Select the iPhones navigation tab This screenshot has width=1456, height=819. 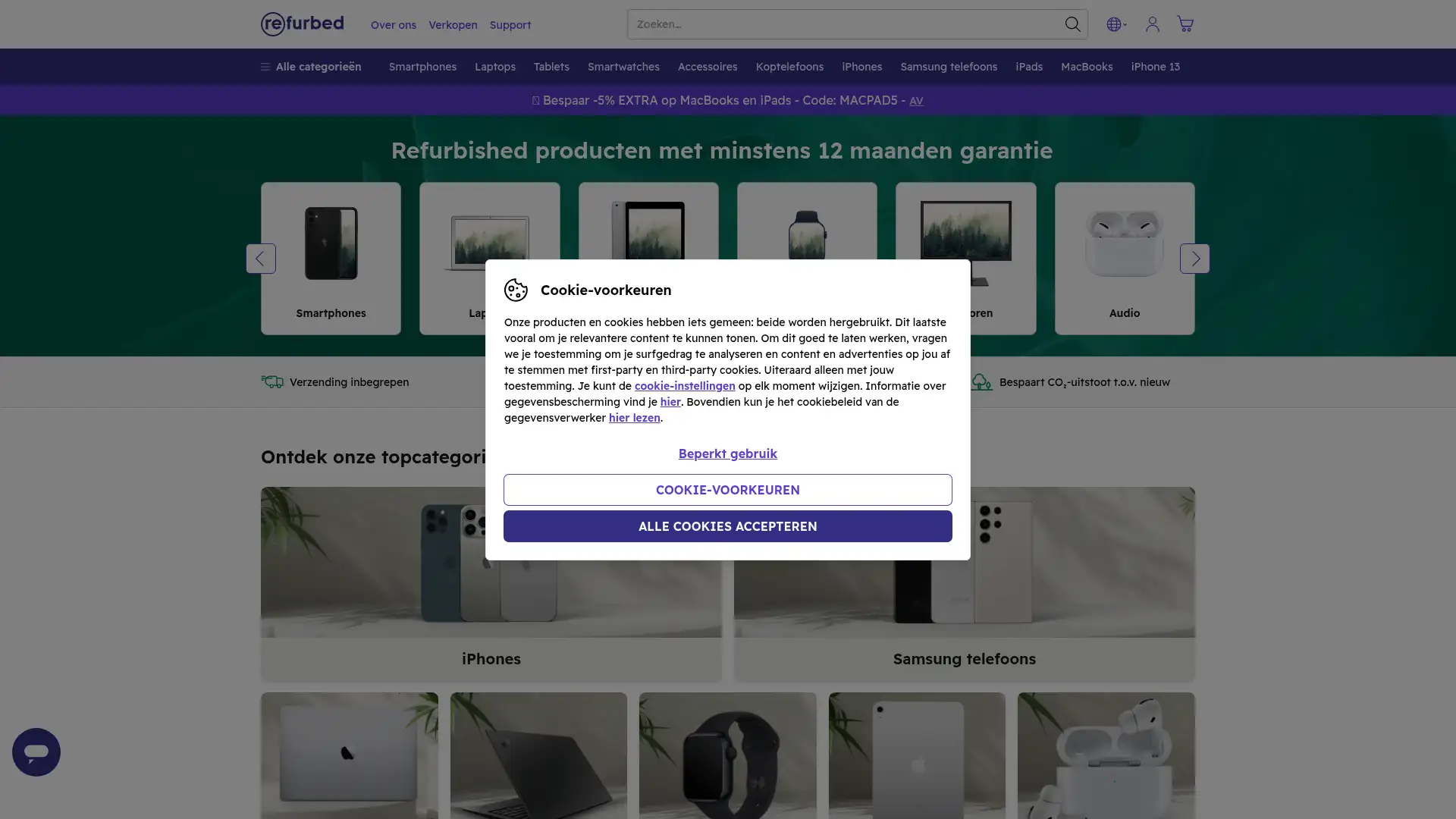tap(861, 66)
